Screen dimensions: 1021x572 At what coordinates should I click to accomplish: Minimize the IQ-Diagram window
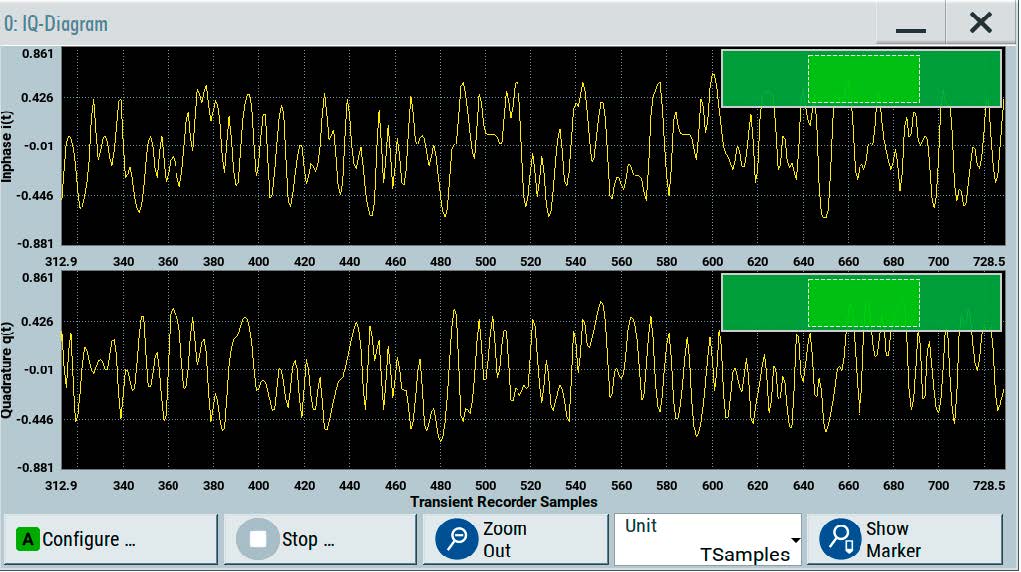point(911,24)
